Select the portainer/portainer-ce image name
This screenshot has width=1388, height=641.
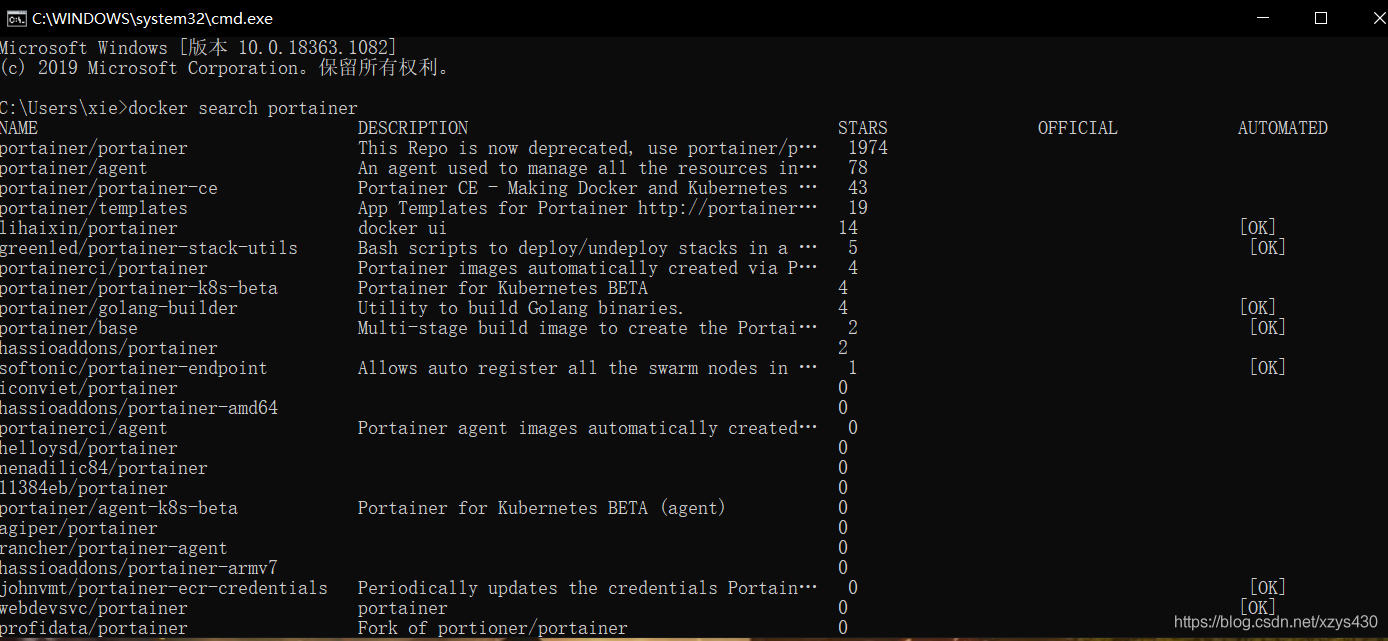click(109, 188)
